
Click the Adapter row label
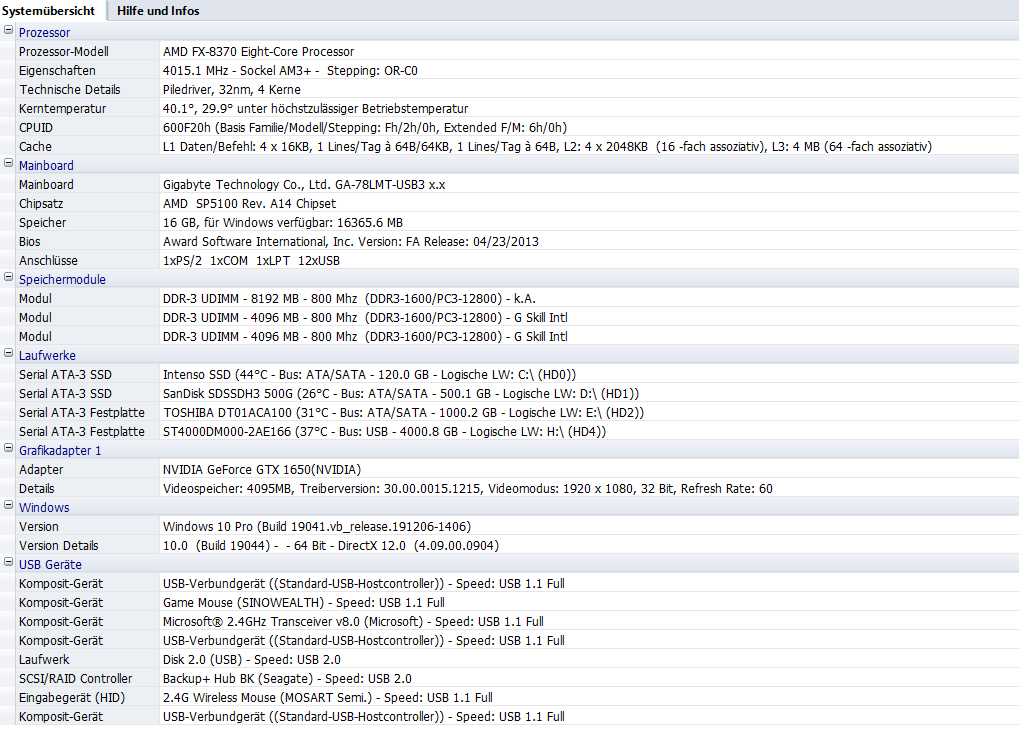pyautogui.click(x=41, y=469)
